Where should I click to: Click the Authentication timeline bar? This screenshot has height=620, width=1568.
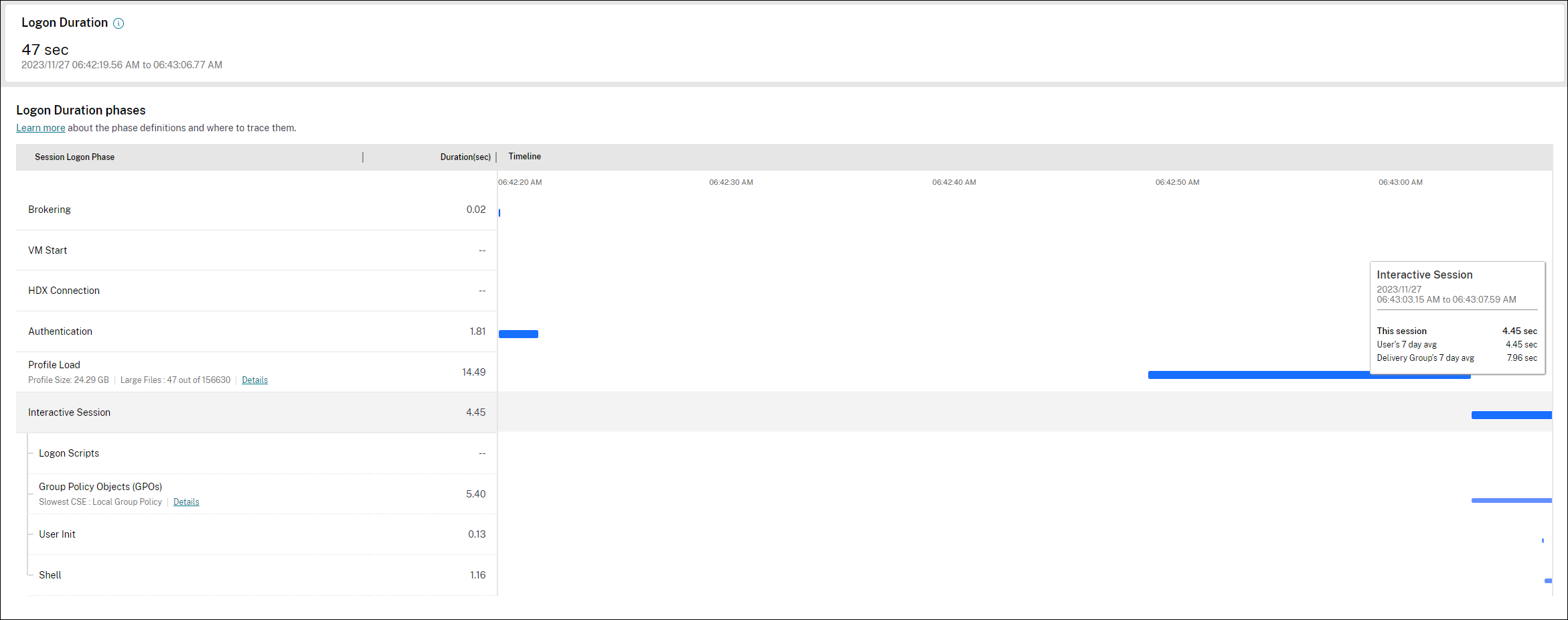[x=518, y=334]
